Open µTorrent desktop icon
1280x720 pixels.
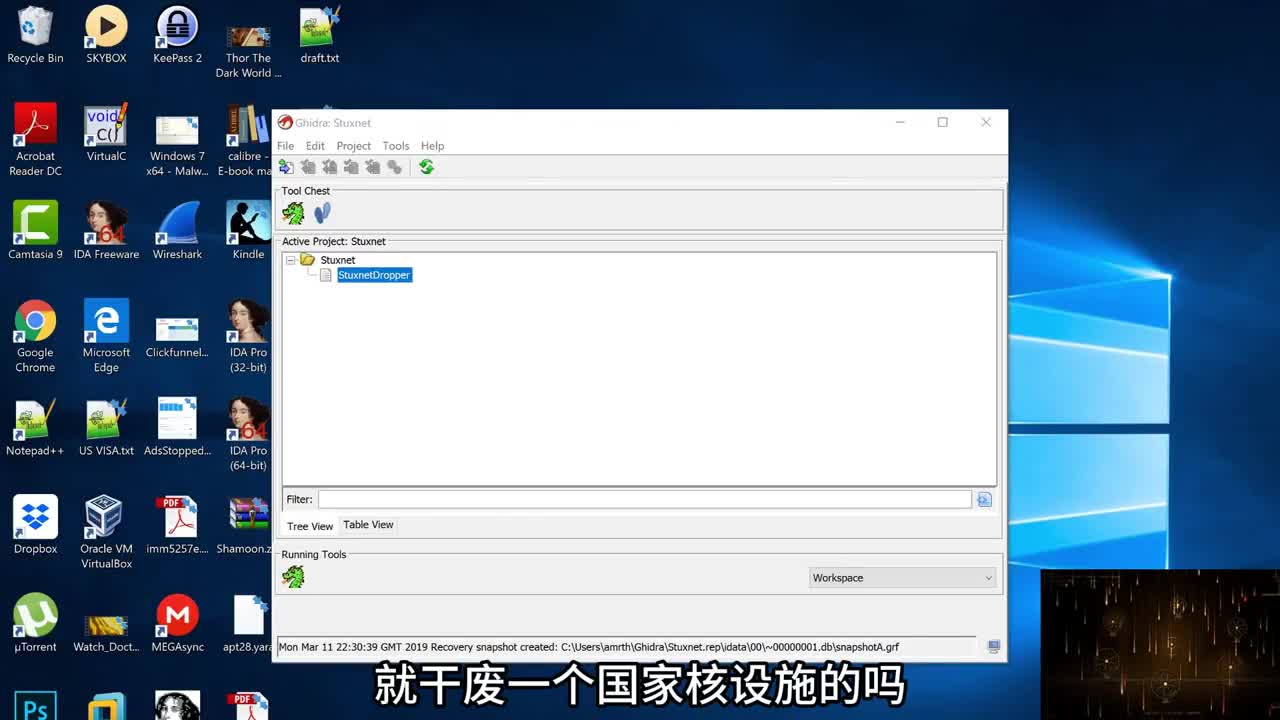pyautogui.click(x=35, y=623)
